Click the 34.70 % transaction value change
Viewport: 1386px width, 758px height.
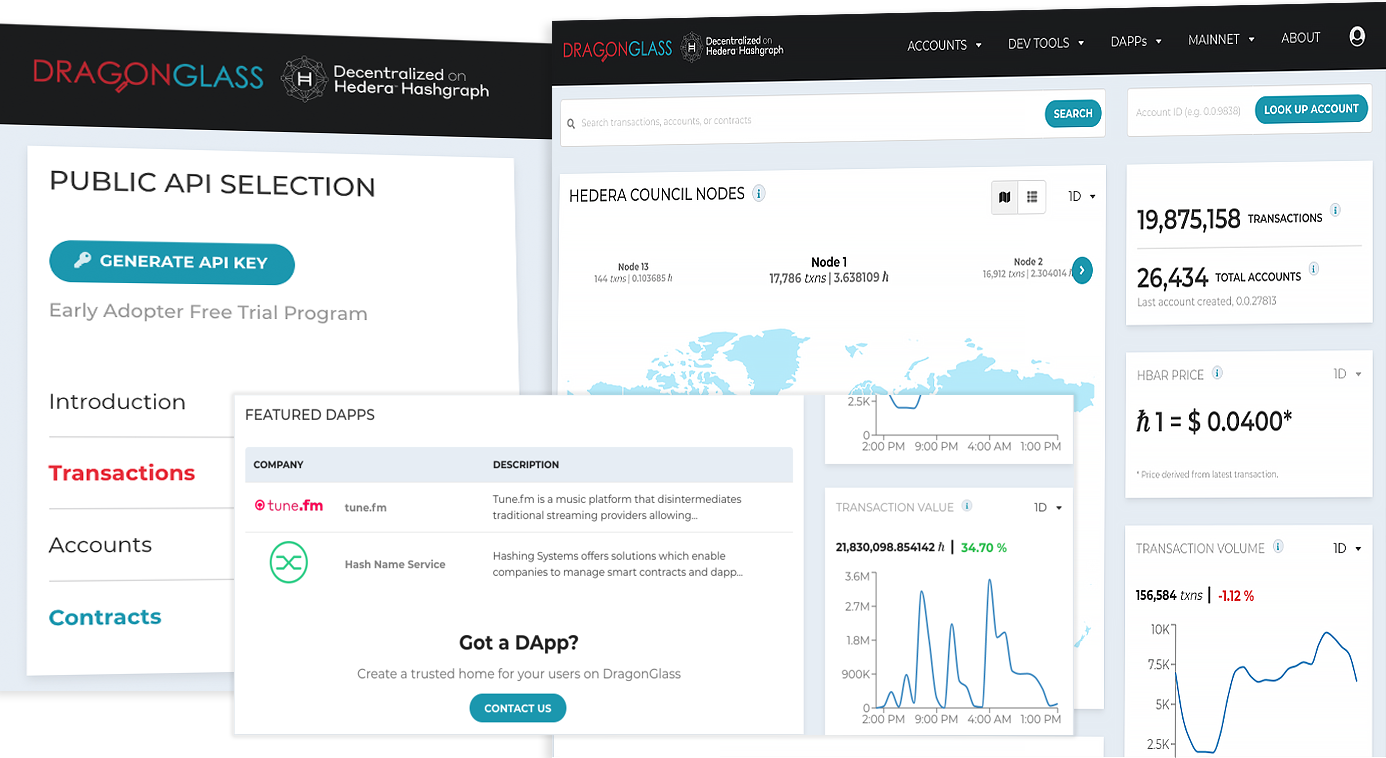point(984,548)
